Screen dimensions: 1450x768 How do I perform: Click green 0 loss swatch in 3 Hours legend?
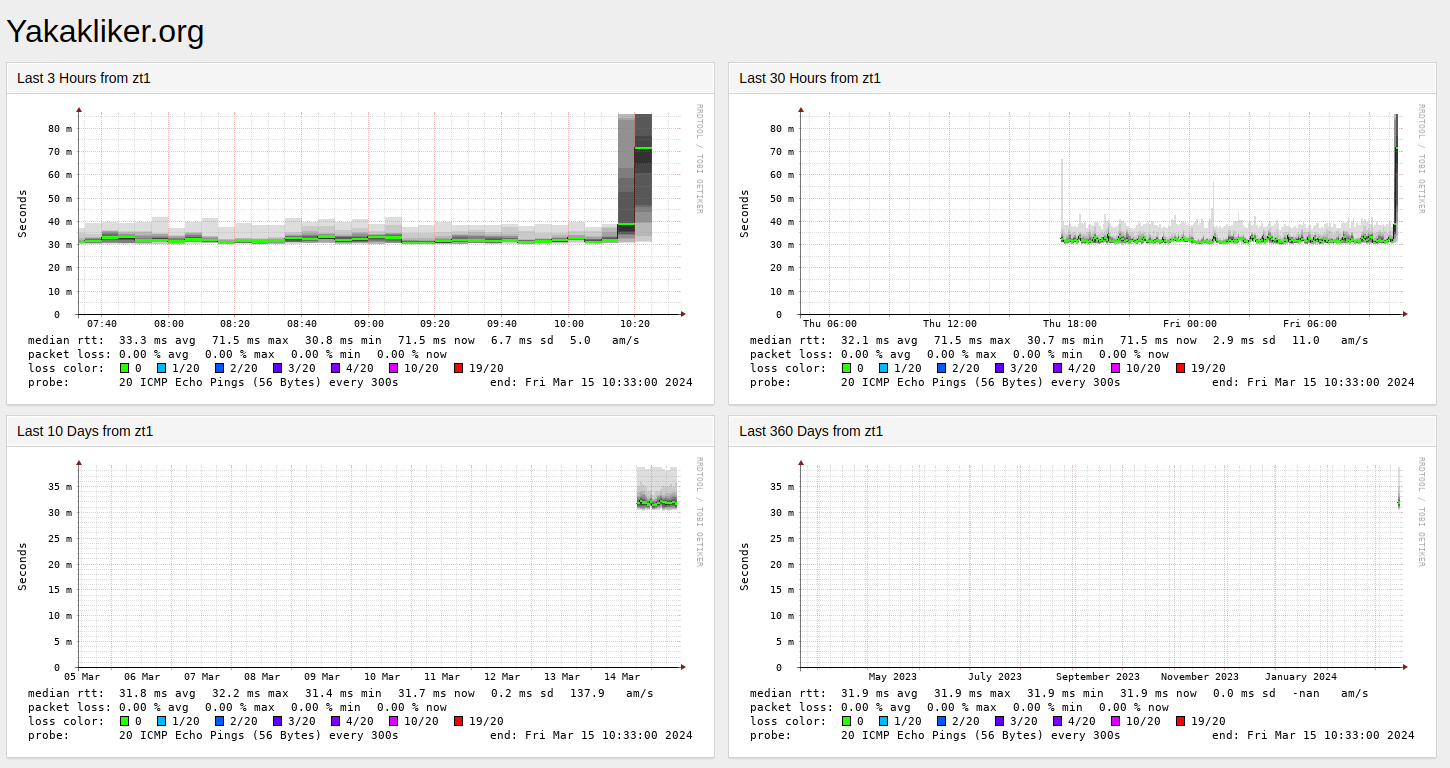[124, 368]
